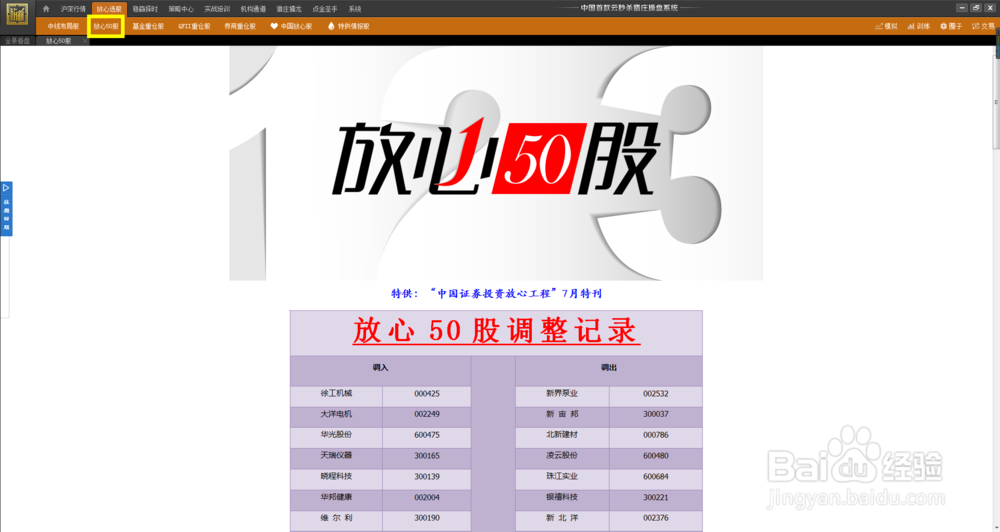
Task: Open the 模拟 simulation tool
Action: (x=886, y=26)
